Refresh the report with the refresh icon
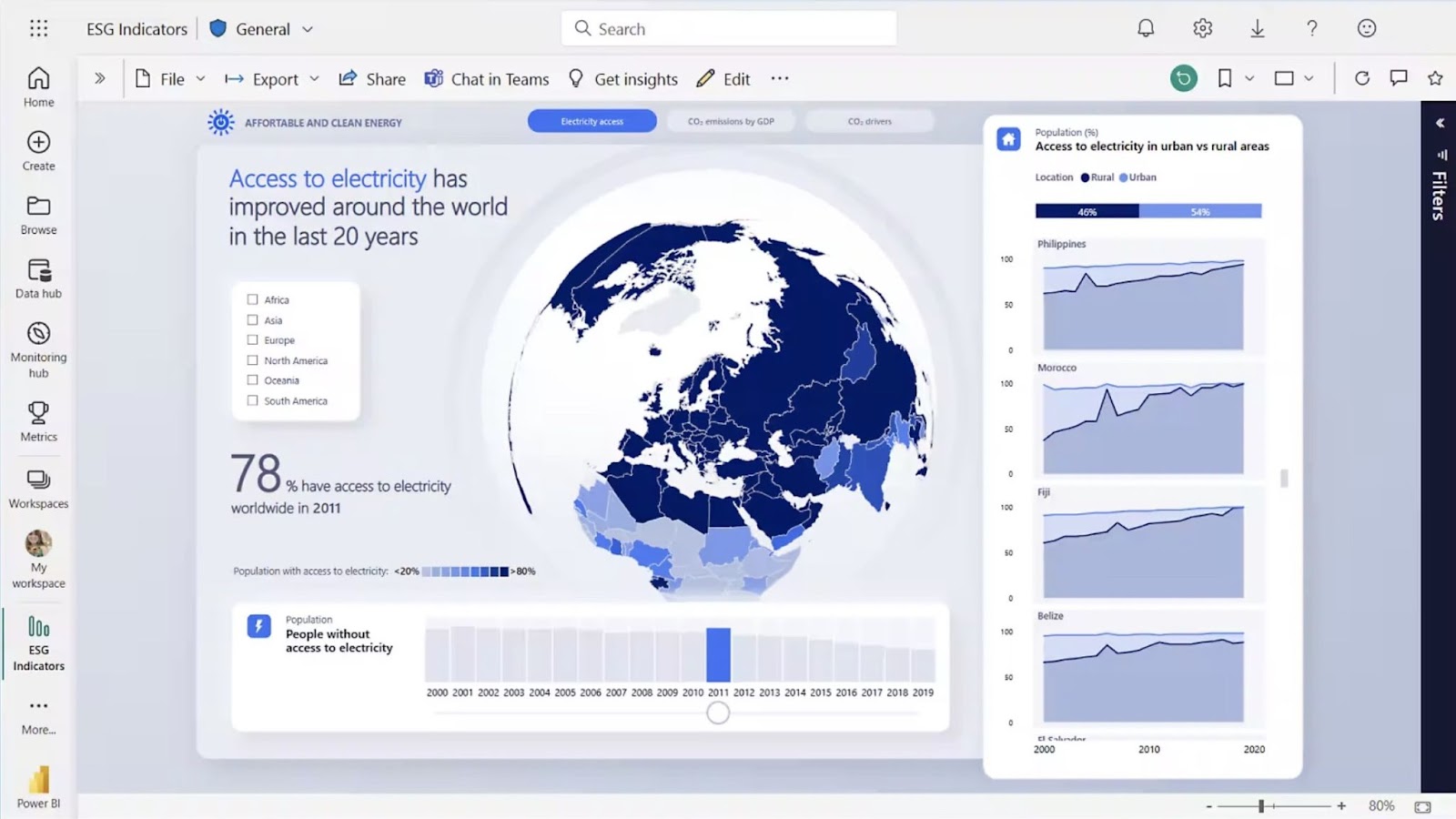 tap(1362, 78)
